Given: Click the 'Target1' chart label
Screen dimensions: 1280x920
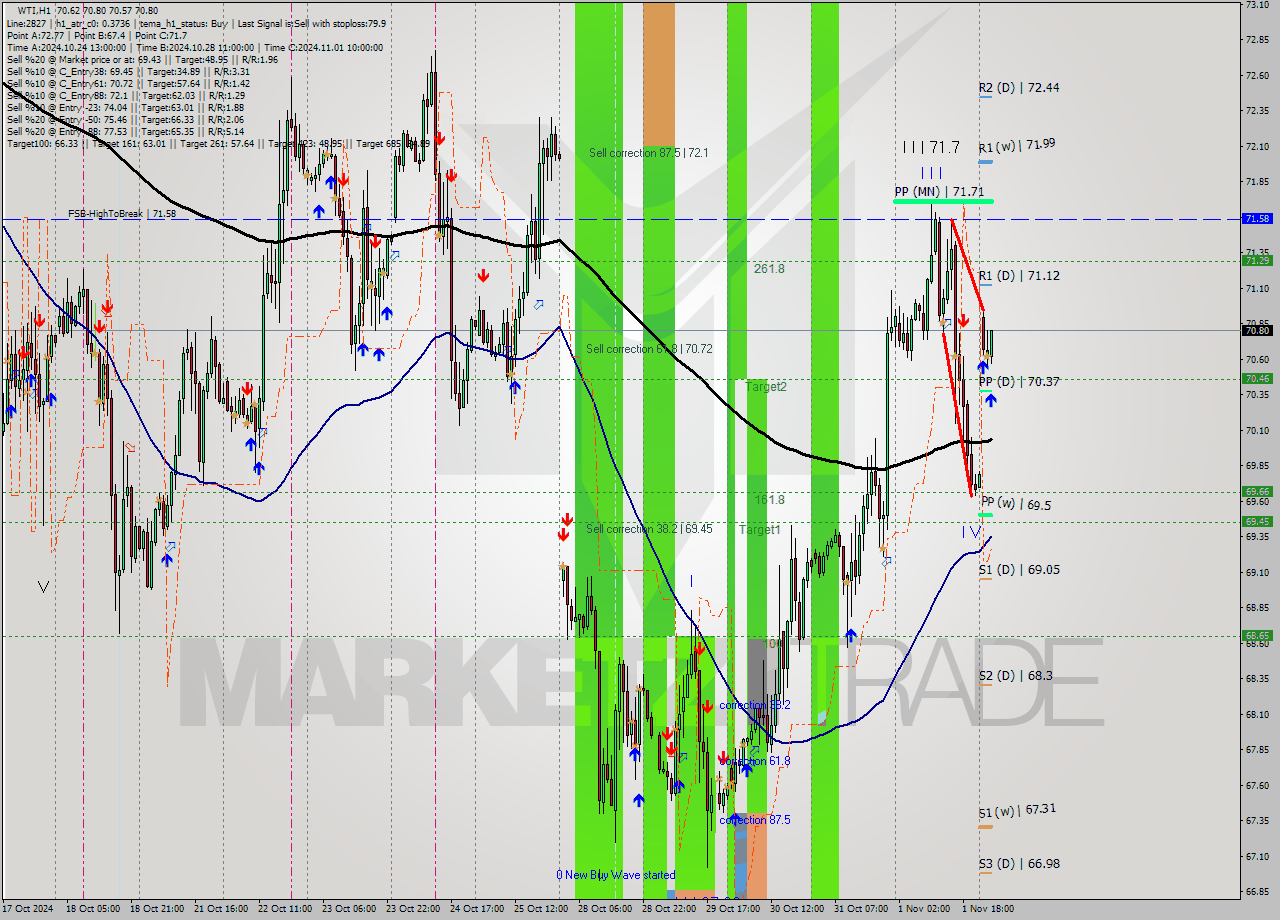Looking at the screenshot, I should pos(760,529).
